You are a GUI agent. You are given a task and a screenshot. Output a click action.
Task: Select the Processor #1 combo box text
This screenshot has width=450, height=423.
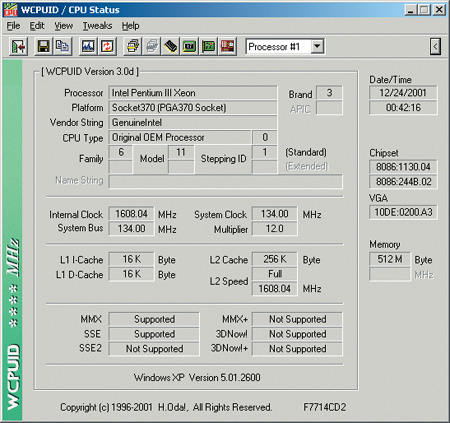[x=274, y=47]
